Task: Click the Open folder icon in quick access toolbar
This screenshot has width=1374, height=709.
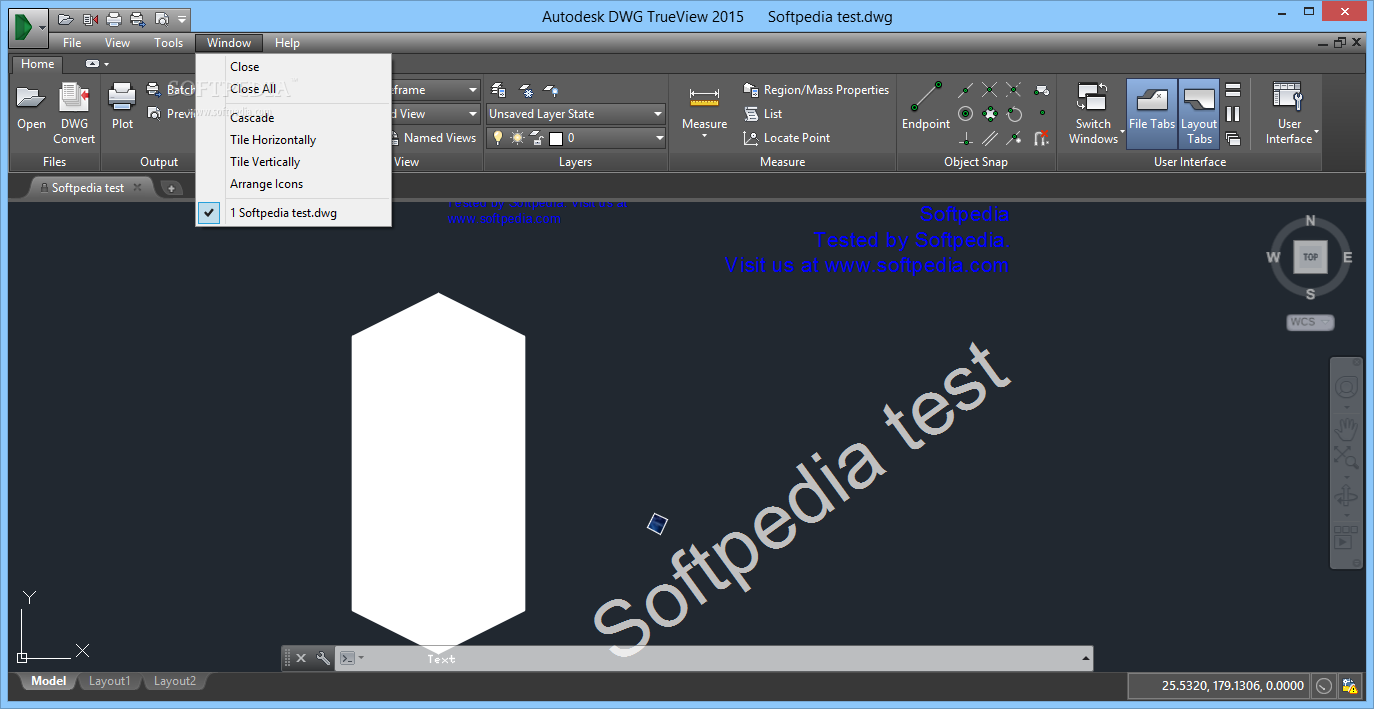Action: tap(66, 18)
